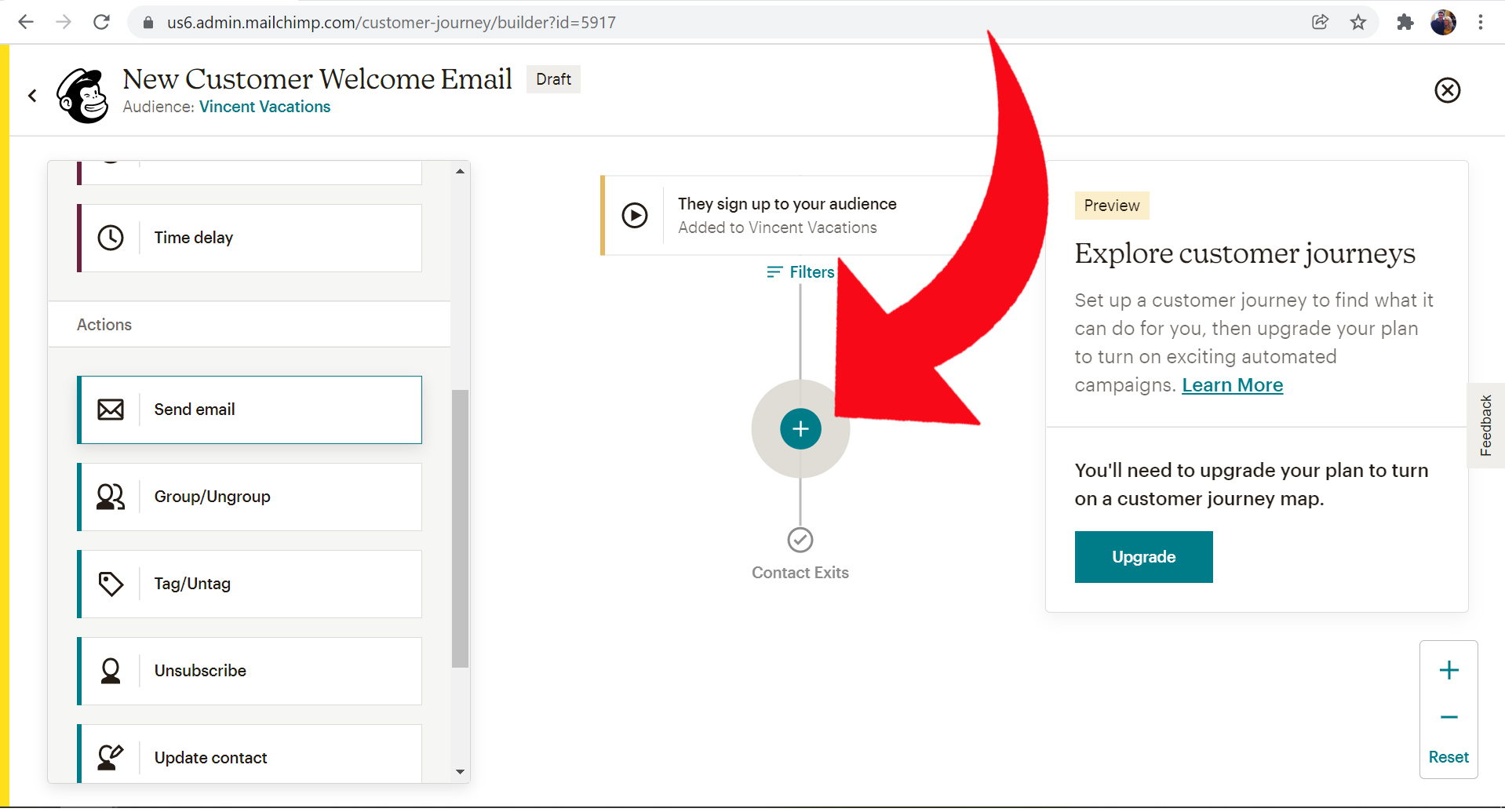Select the Unsubscribe action
Viewport: 1505px width, 812px height.
click(x=250, y=671)
